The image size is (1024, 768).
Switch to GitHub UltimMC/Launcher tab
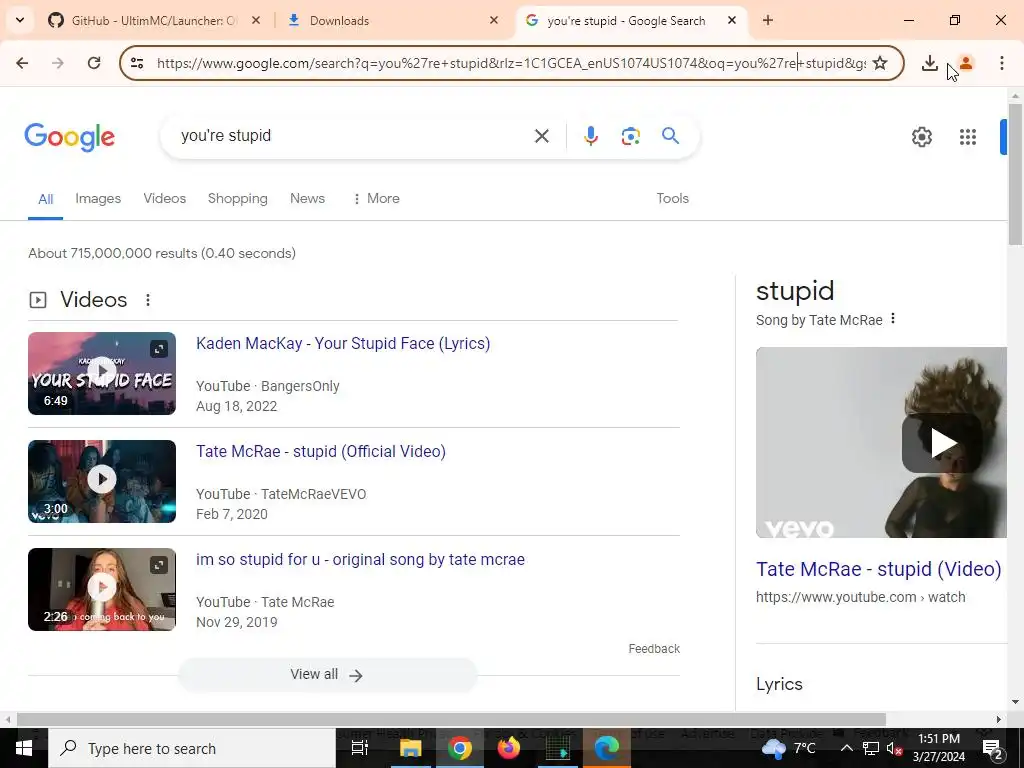pos(155,20)
